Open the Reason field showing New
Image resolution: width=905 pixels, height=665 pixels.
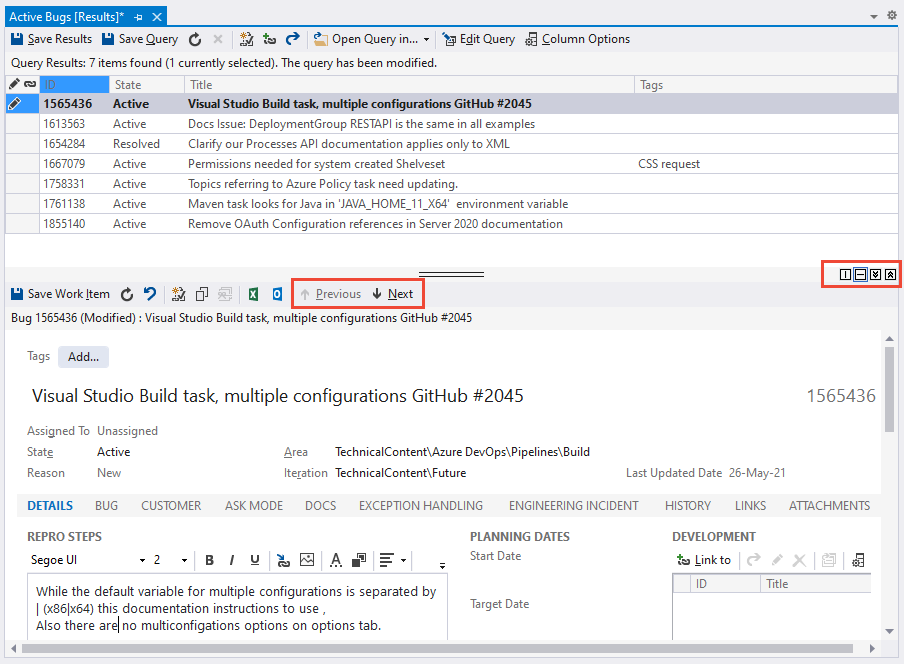pyautogui.click(x=109, y=473)
